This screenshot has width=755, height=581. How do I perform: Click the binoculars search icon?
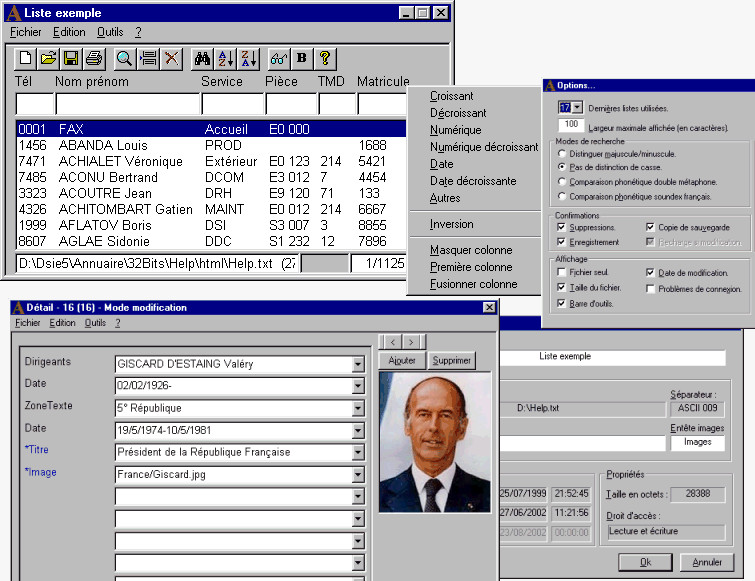pos(202,59)
